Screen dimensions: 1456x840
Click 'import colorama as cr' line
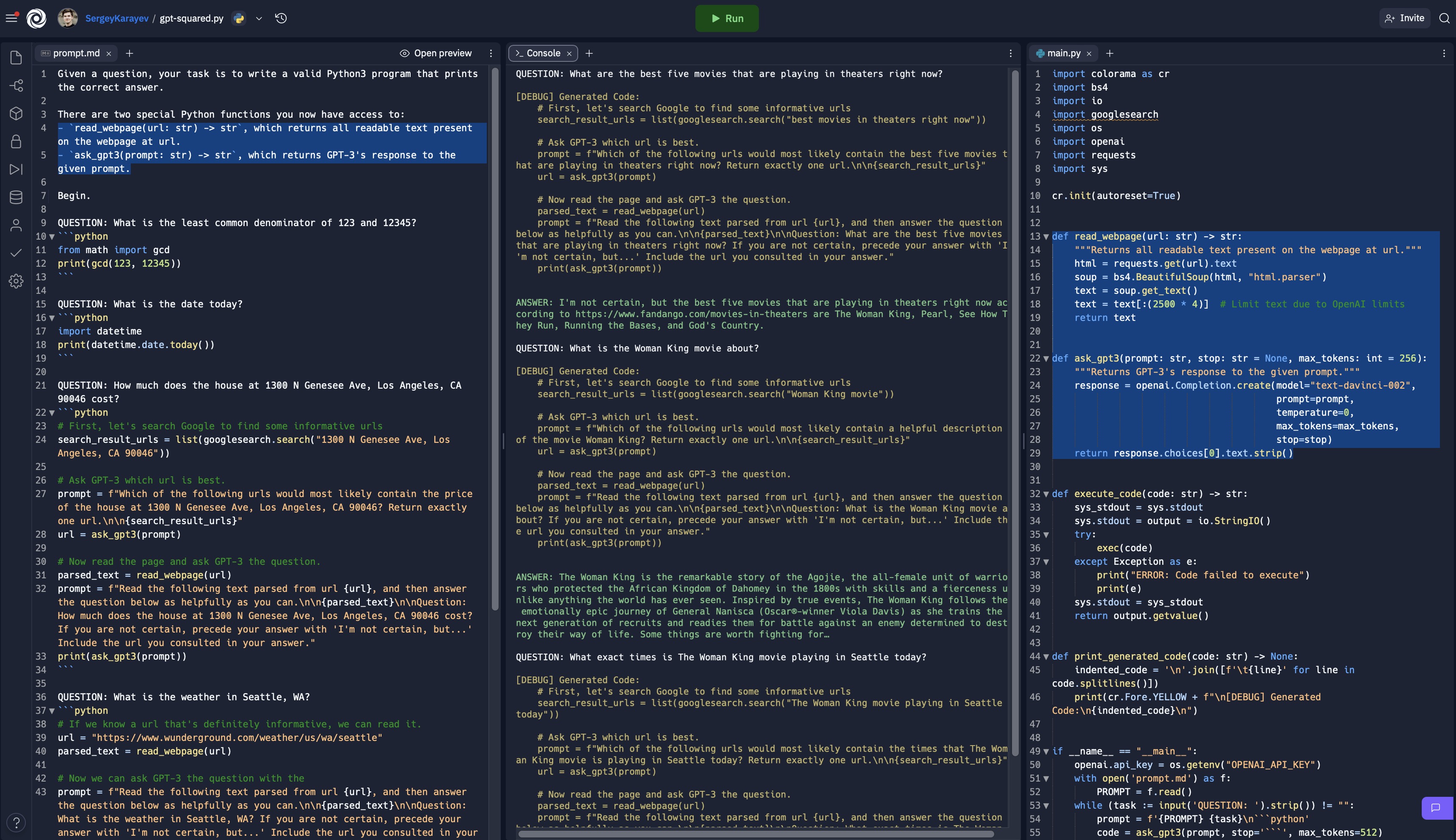[1111, 74]
